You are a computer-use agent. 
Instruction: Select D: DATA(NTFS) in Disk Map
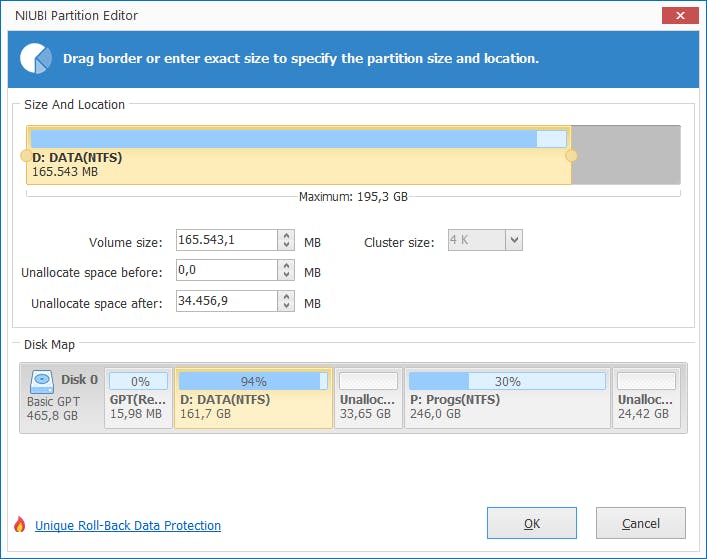pos(253,398)
